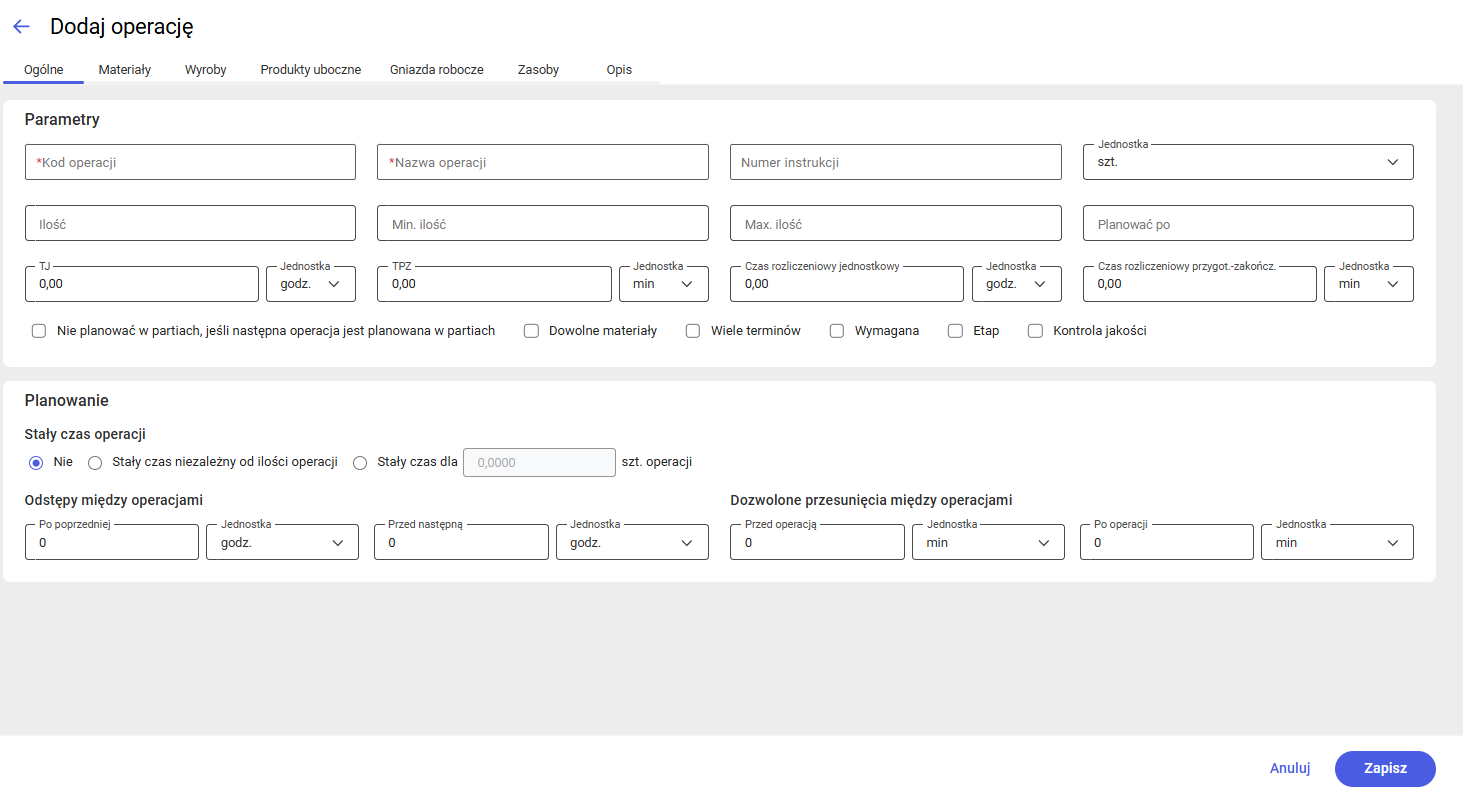Open the TJ unit dropdown
The height and width of the screenshot is (794, 1463).
click(x=311, y=284)
